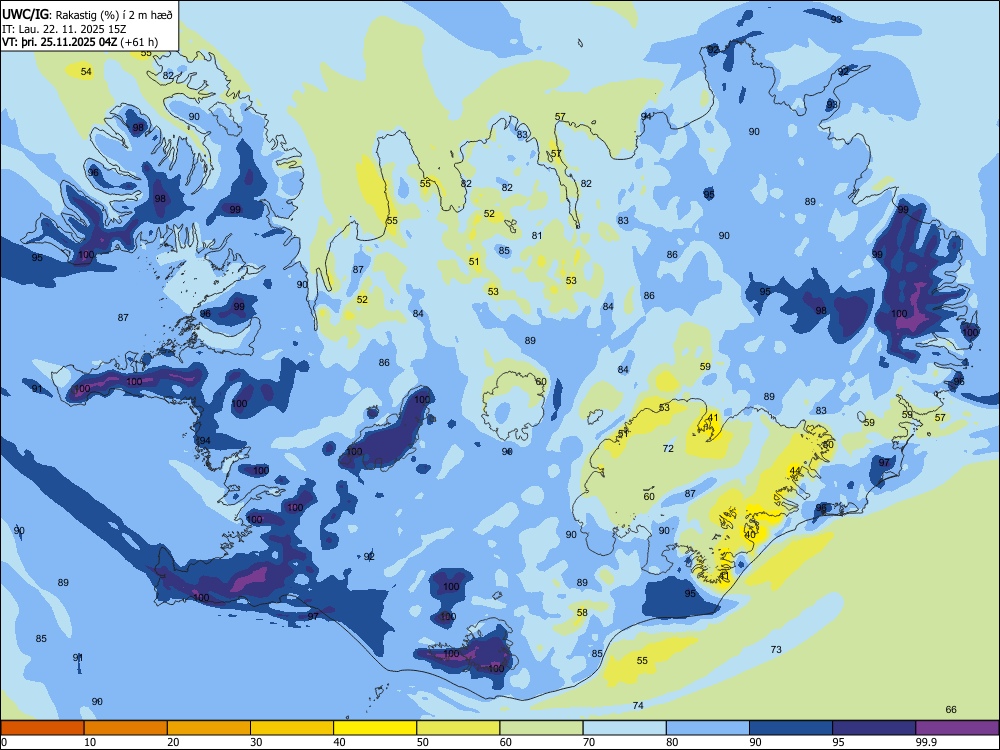Click the '44' humidity value on the map

[795, 471]
